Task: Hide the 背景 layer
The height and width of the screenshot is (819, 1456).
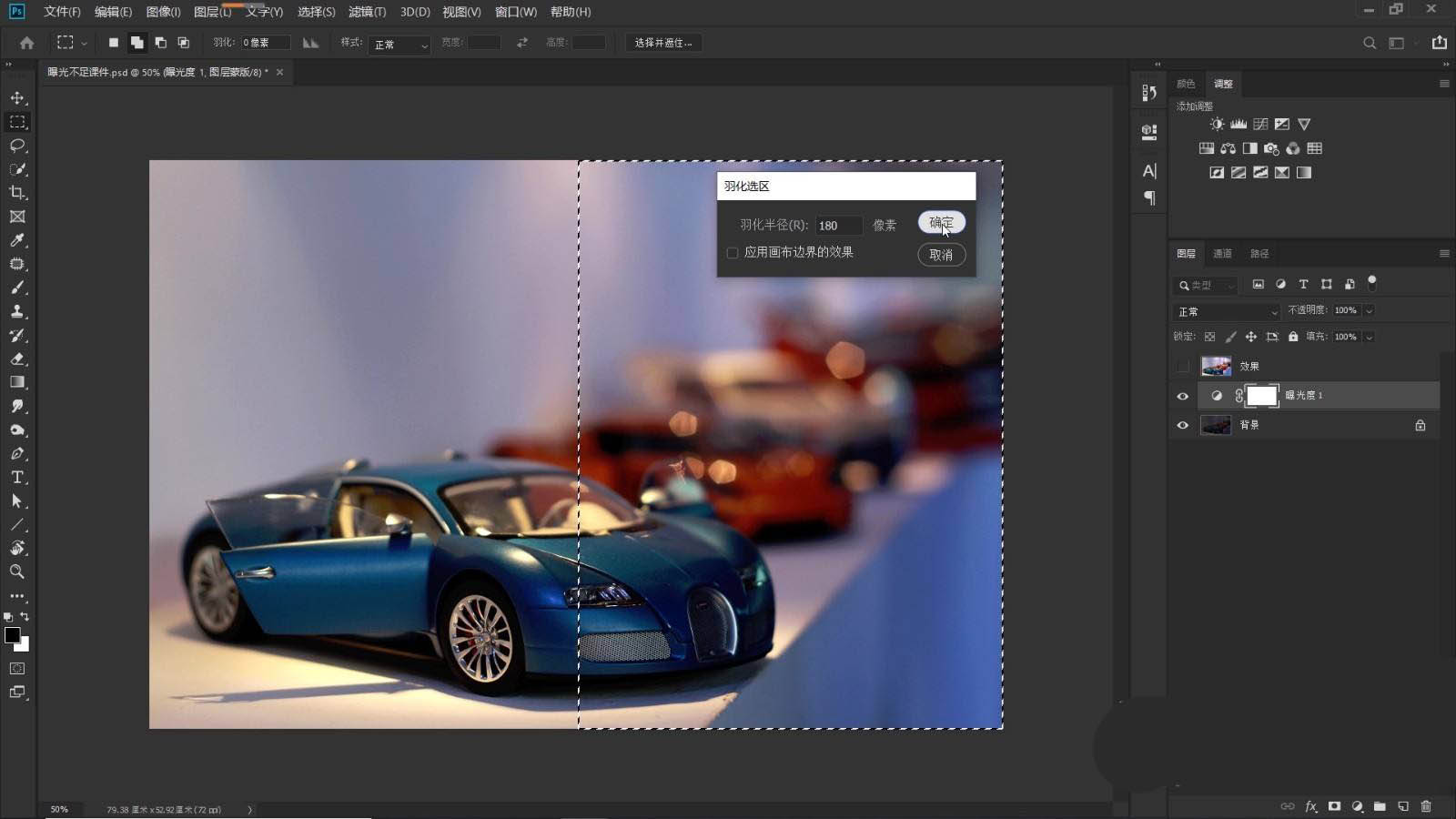Action: pos(1183,425)
